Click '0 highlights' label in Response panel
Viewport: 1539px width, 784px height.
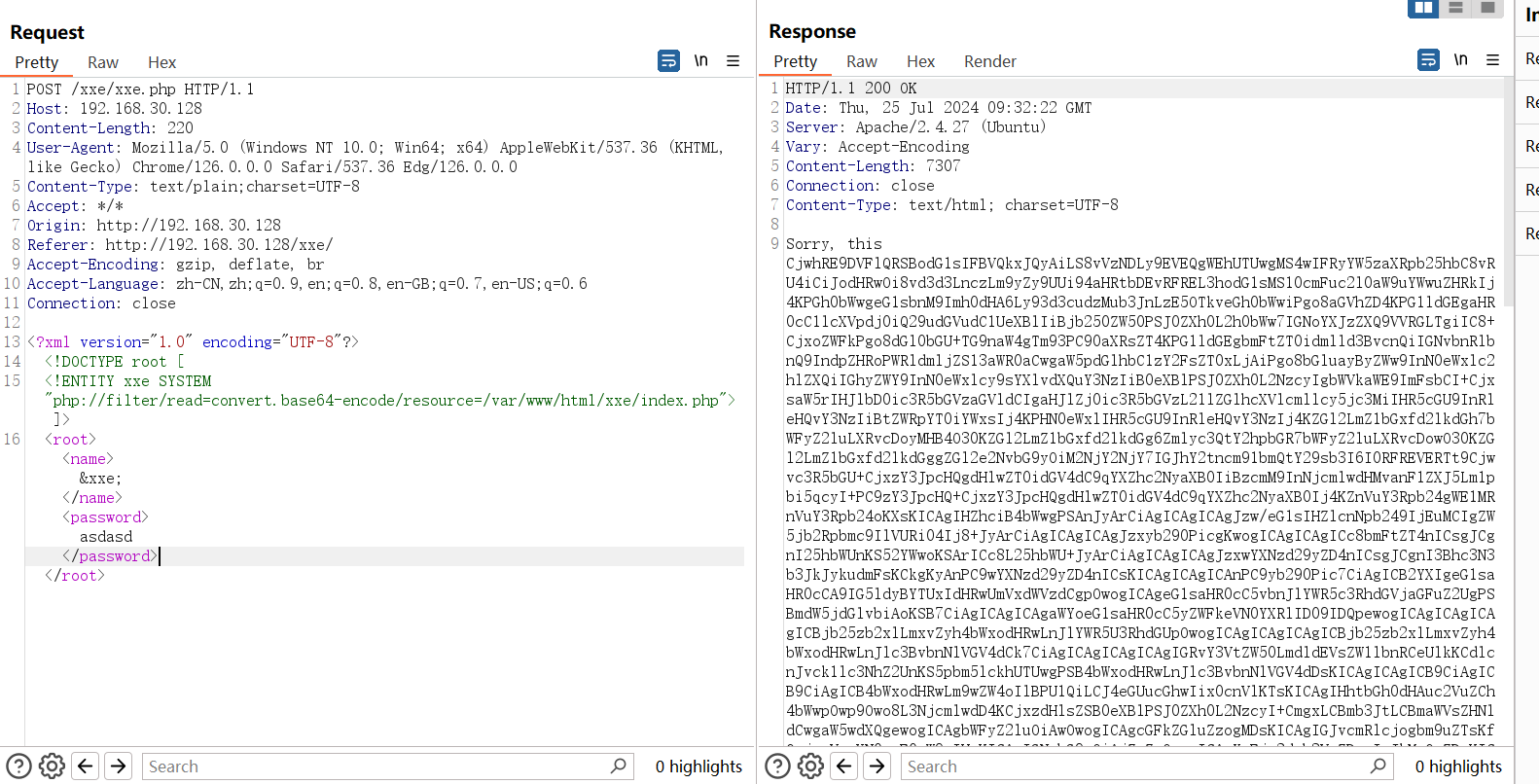(1458, 766)
